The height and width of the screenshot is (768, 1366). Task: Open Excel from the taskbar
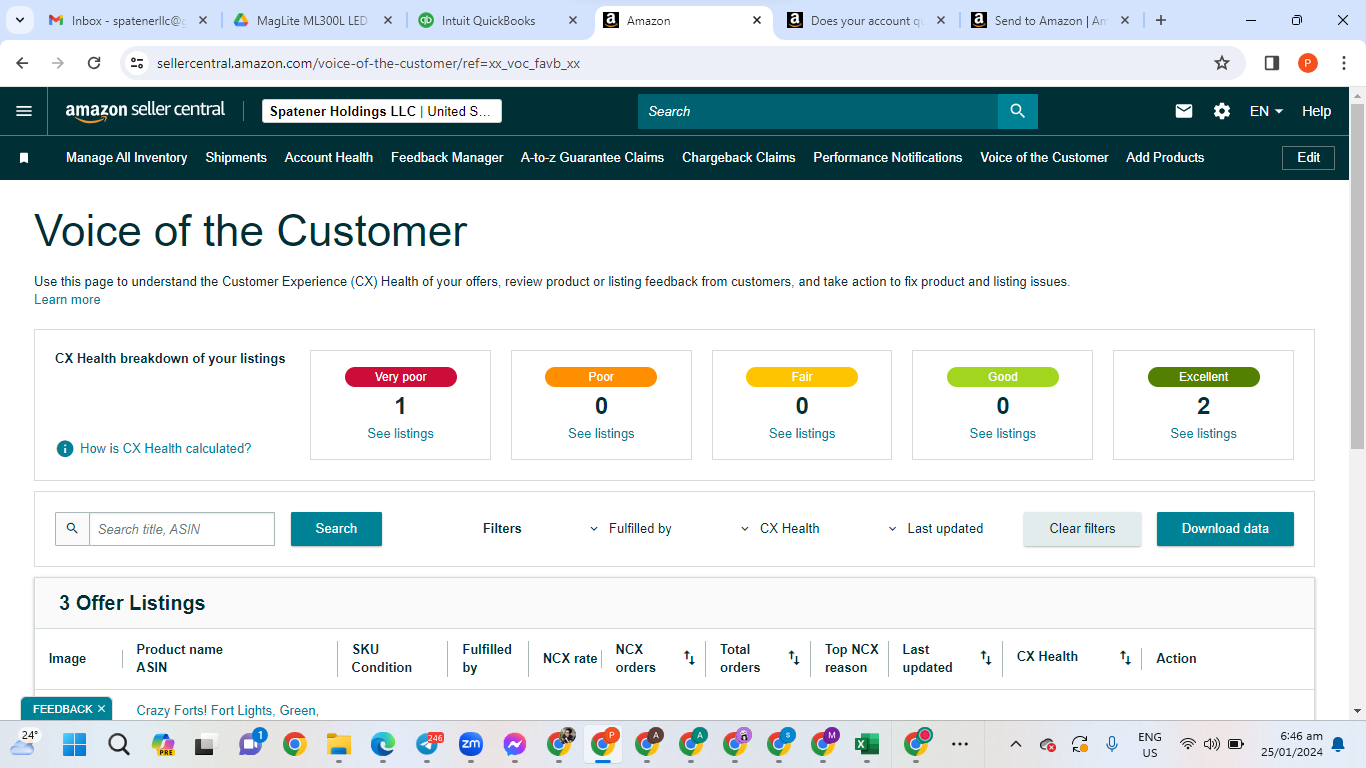(866, 744)
